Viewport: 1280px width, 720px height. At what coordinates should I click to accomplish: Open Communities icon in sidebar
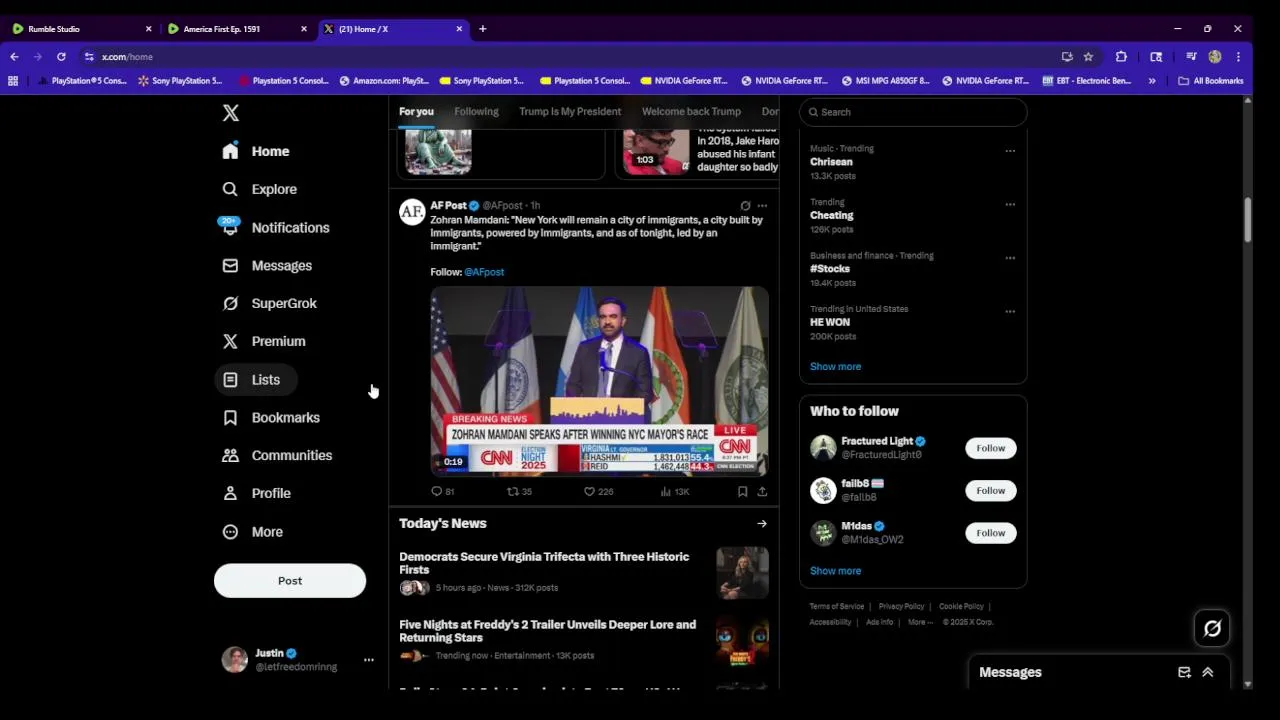tap(230, 455)
